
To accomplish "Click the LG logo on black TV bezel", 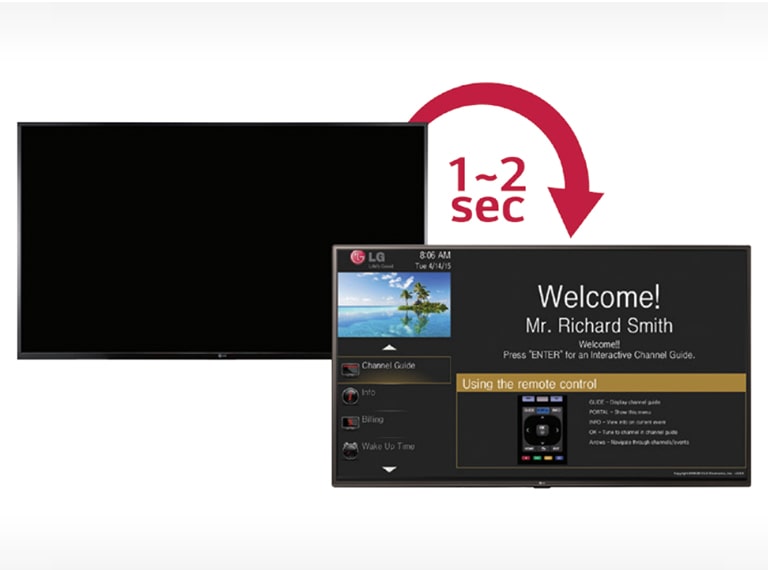I will click(x=222, y=353).
